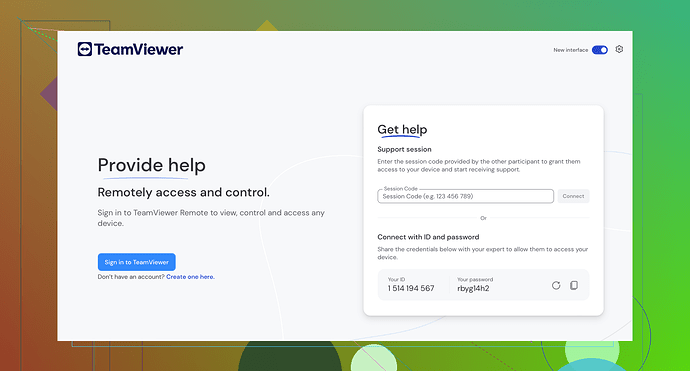690x371 pixels.
Task: Toggle the New interface switch
Action: [599, 50]
